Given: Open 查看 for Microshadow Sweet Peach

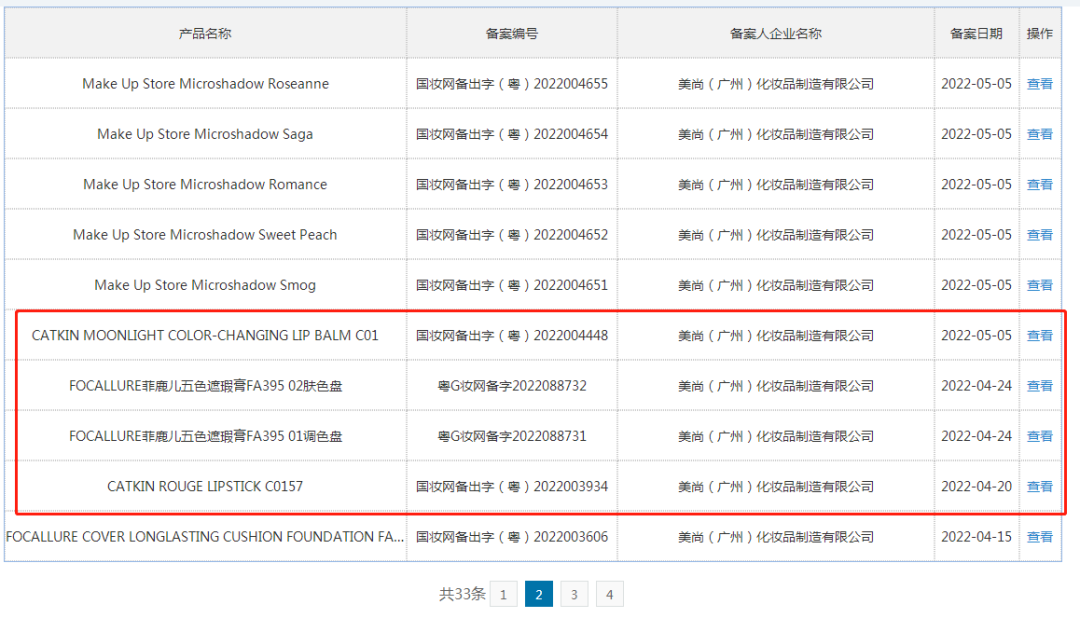Looking at the screenshot, I should pyautogui.click(x=1039, y=235).
